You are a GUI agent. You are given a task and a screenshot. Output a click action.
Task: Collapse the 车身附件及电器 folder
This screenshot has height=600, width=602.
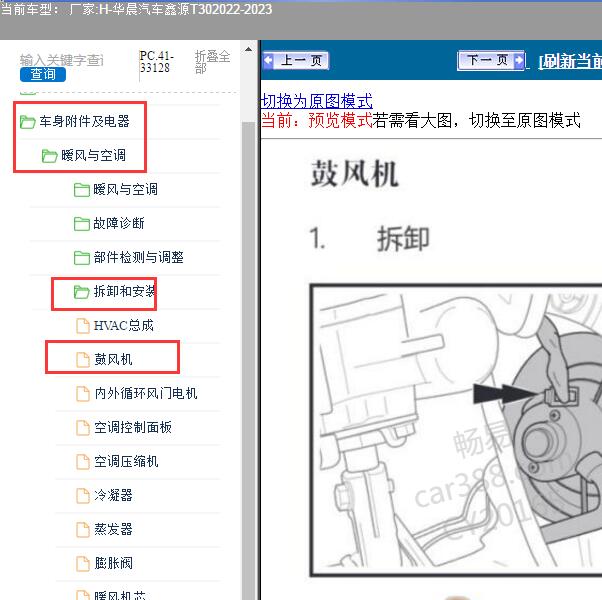click(x=84, y=121)
